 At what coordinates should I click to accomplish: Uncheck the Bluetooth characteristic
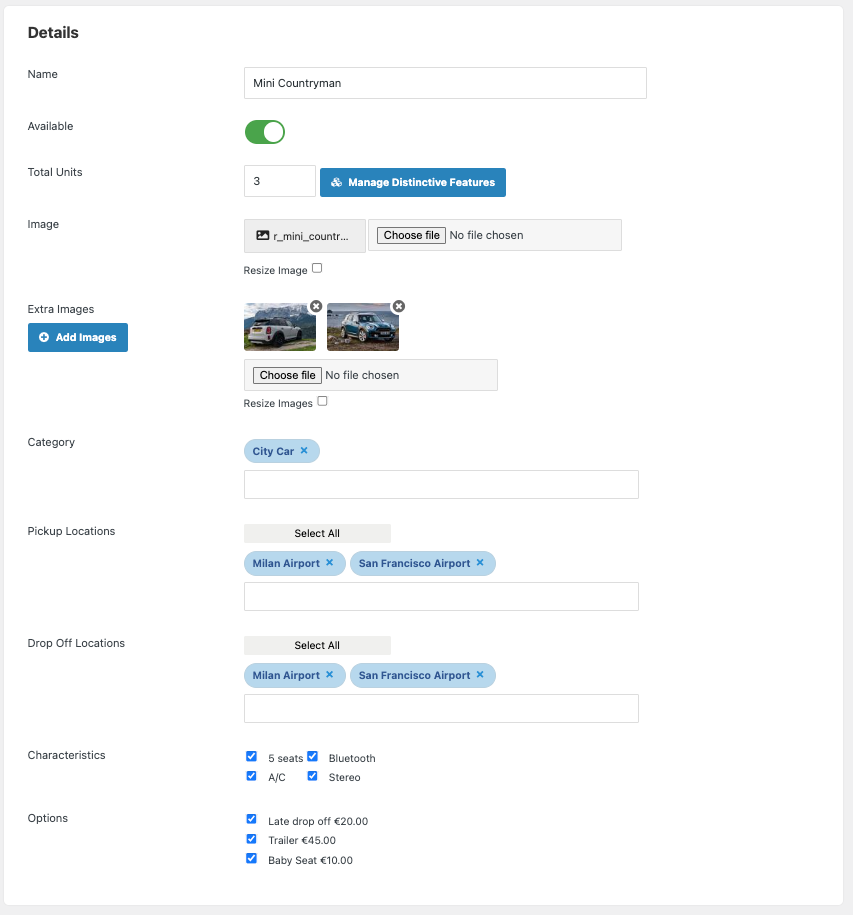pyautogui.click(x=313, y=757)
